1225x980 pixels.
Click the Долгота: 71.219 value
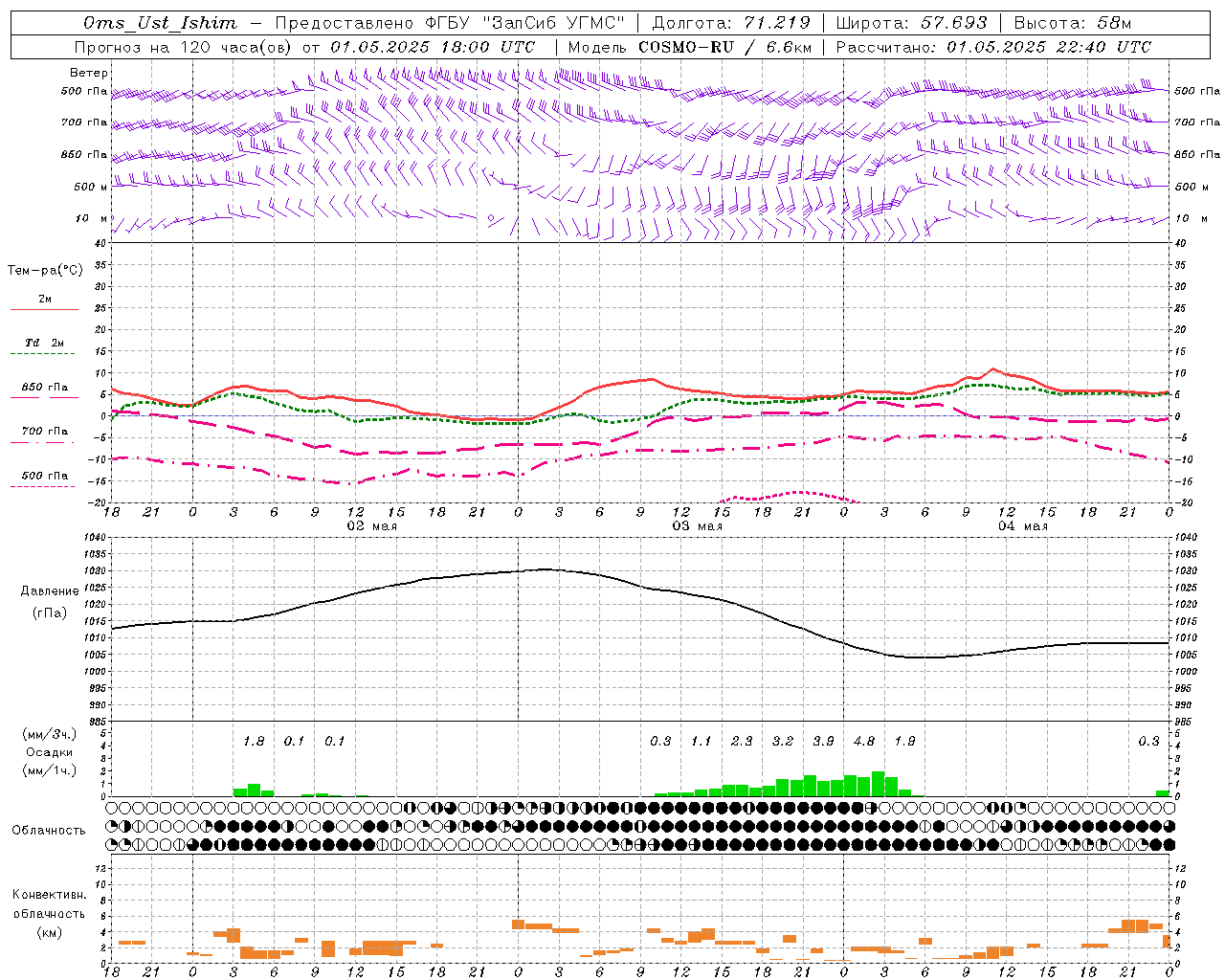tap(731, 23)
